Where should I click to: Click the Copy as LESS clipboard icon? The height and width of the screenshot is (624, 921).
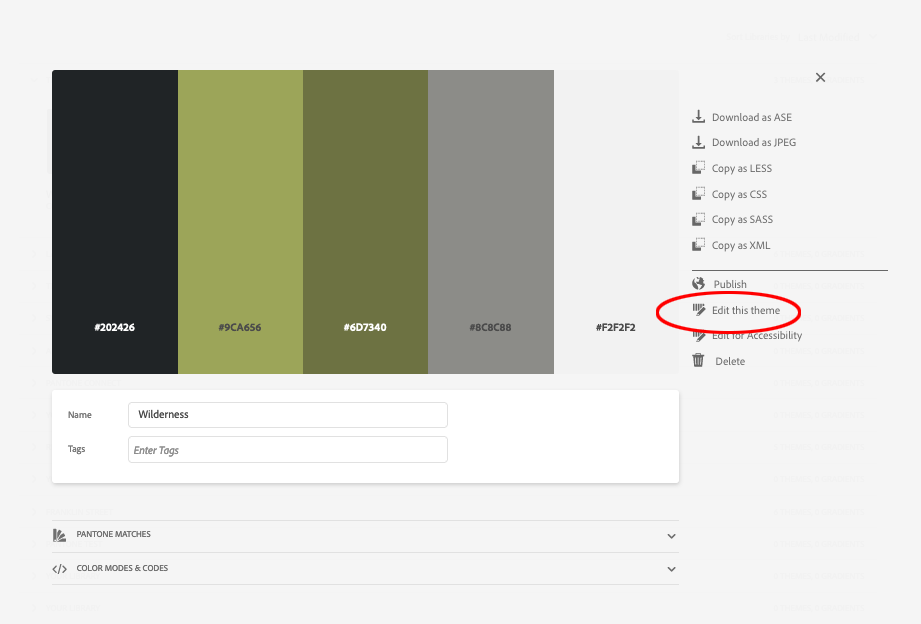[x=697, y=168]
